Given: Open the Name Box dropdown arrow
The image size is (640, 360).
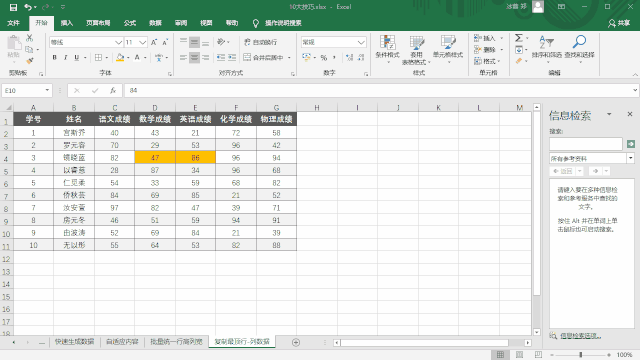Looking at the screenshot, I should pyautogui.click(x=47, y=90).
